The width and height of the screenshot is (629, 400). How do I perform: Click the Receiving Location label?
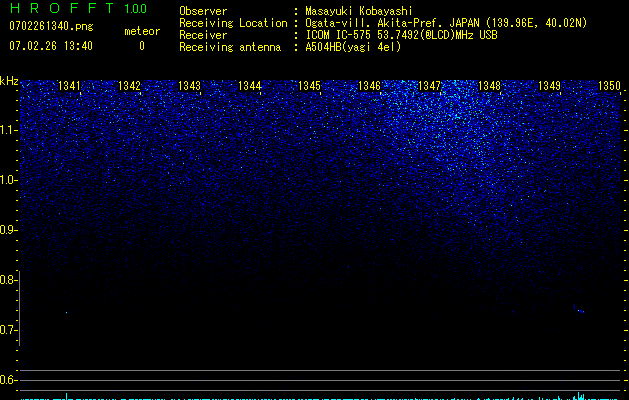point(233,23)
